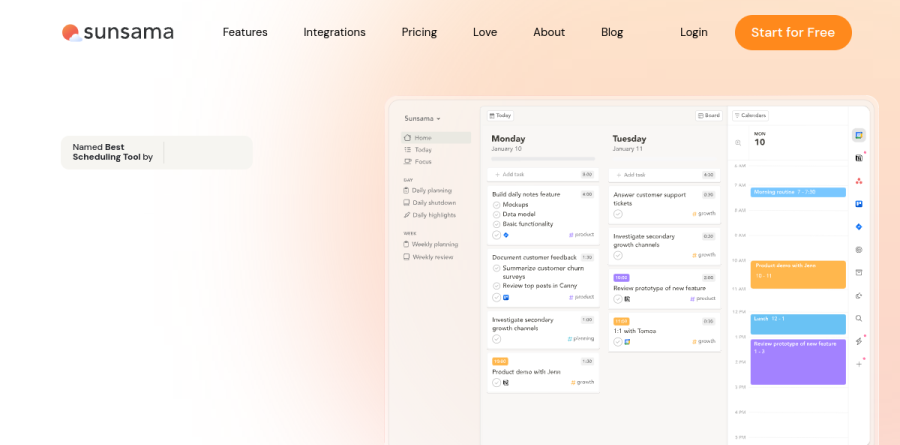Click Add task under Monday

point(543,175)
